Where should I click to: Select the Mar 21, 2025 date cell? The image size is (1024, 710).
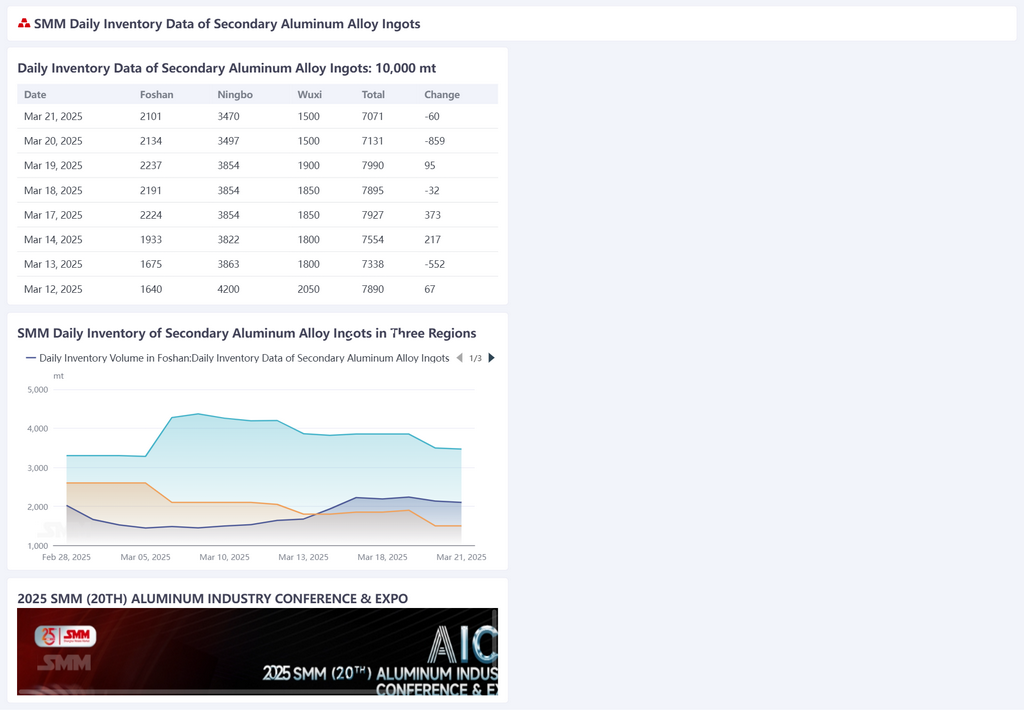[54, 116]
